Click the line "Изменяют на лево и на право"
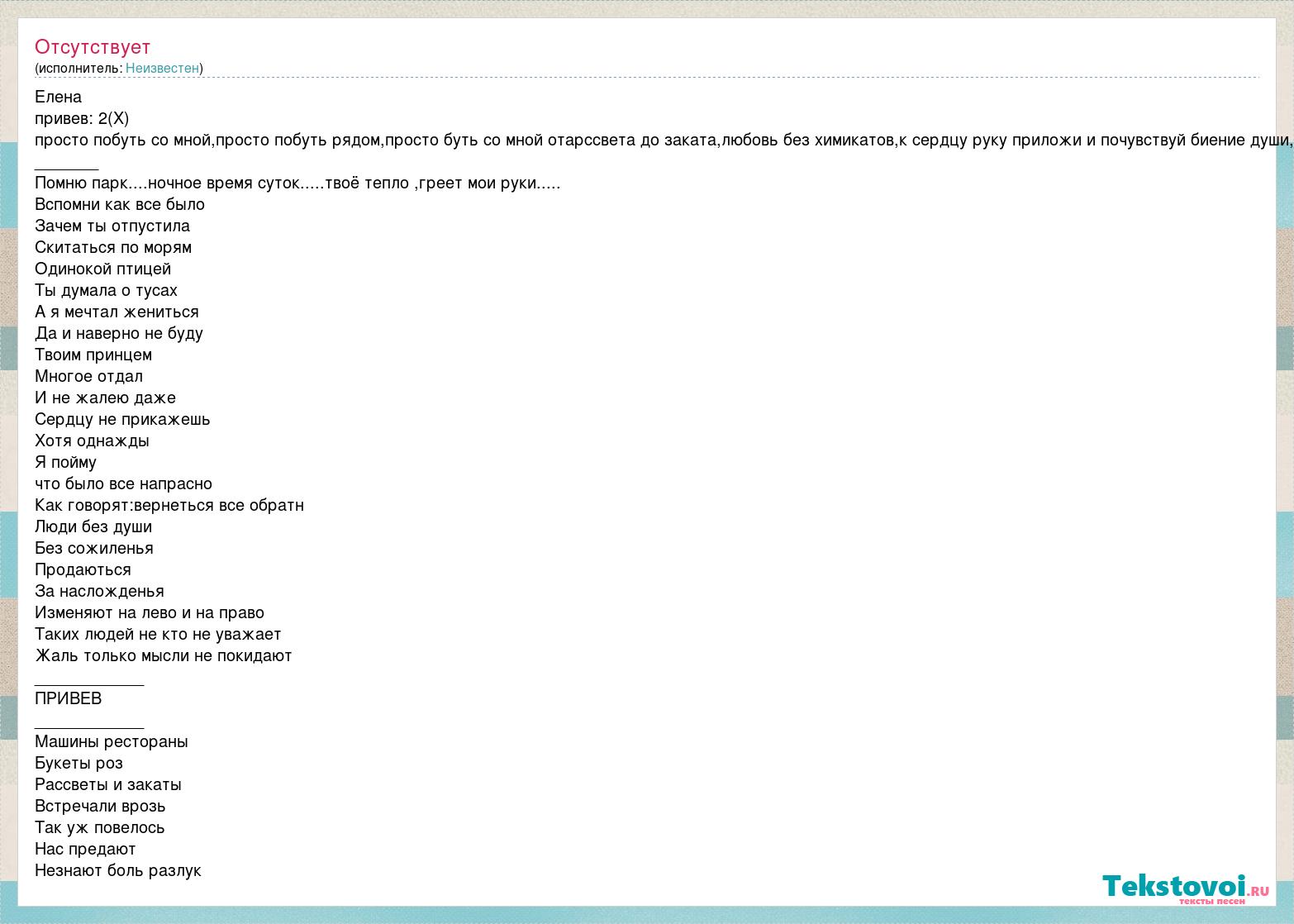This screenshot has height=924, width=1294. (x=150, y=612)
